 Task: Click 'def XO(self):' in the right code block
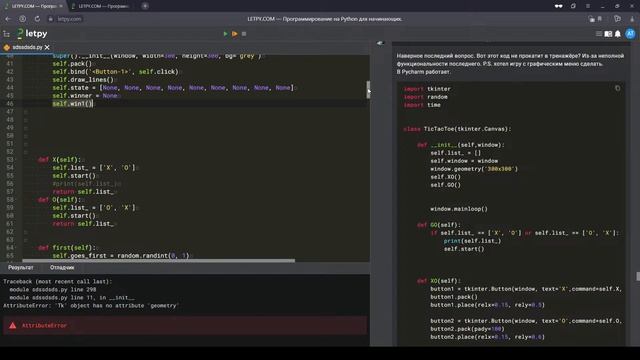click(438, 281)
